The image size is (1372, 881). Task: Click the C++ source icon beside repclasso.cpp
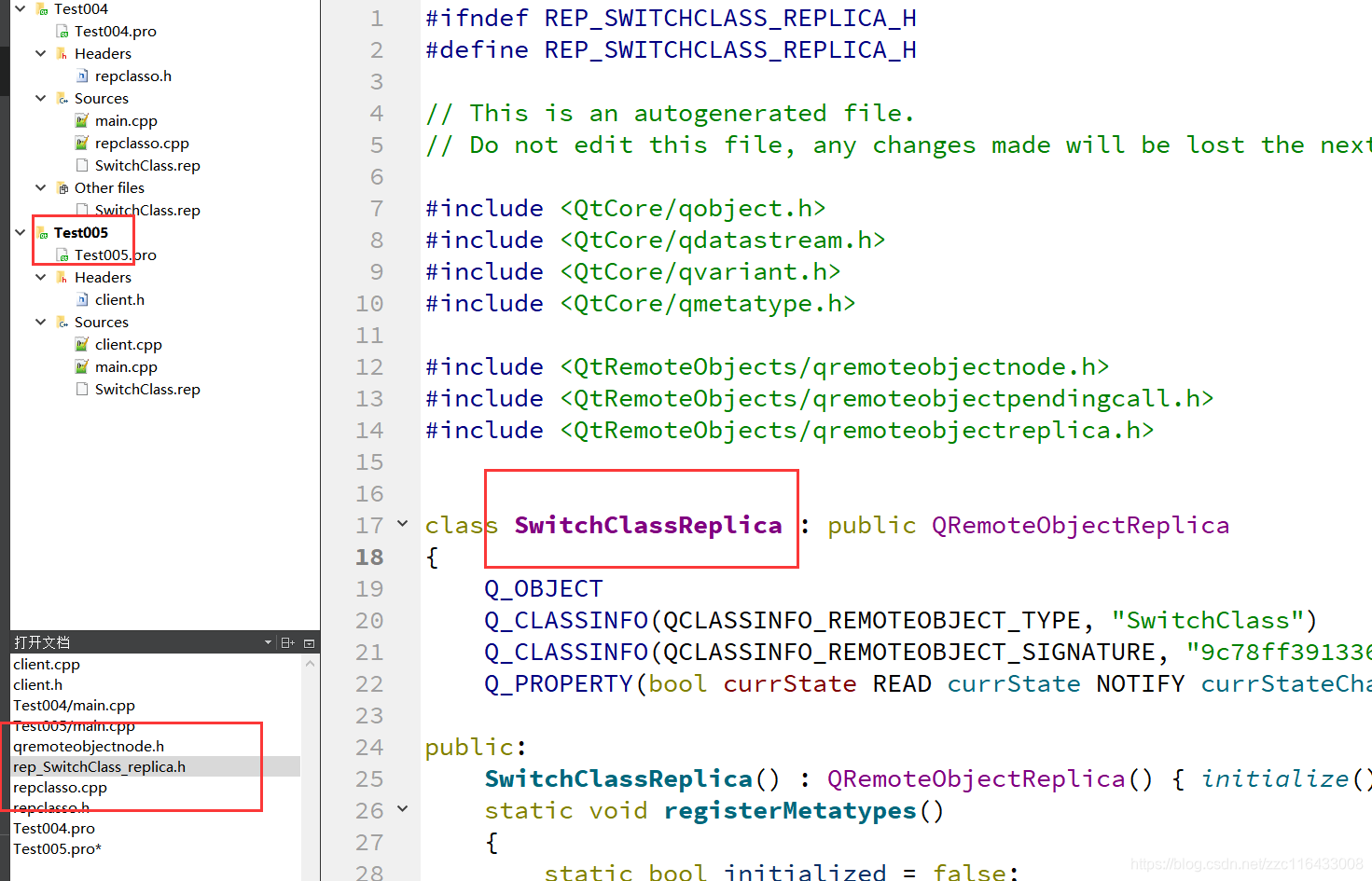(81, 143)
